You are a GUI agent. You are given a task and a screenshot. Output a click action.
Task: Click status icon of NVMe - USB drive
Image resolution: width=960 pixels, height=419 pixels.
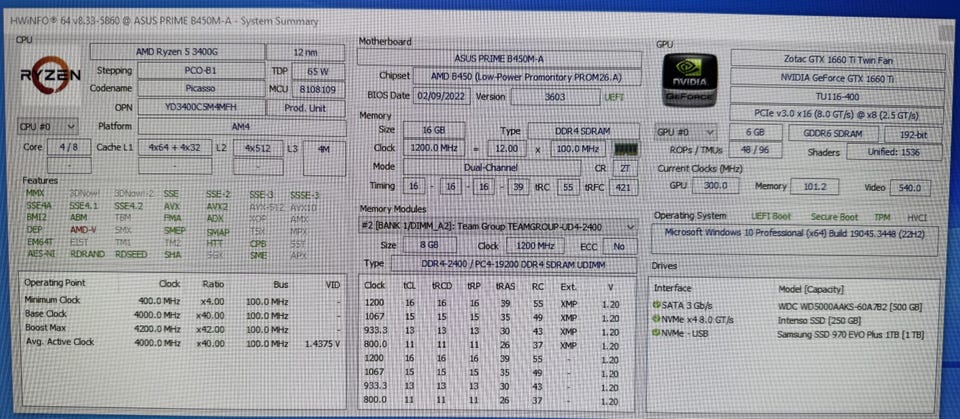(658, 334)
